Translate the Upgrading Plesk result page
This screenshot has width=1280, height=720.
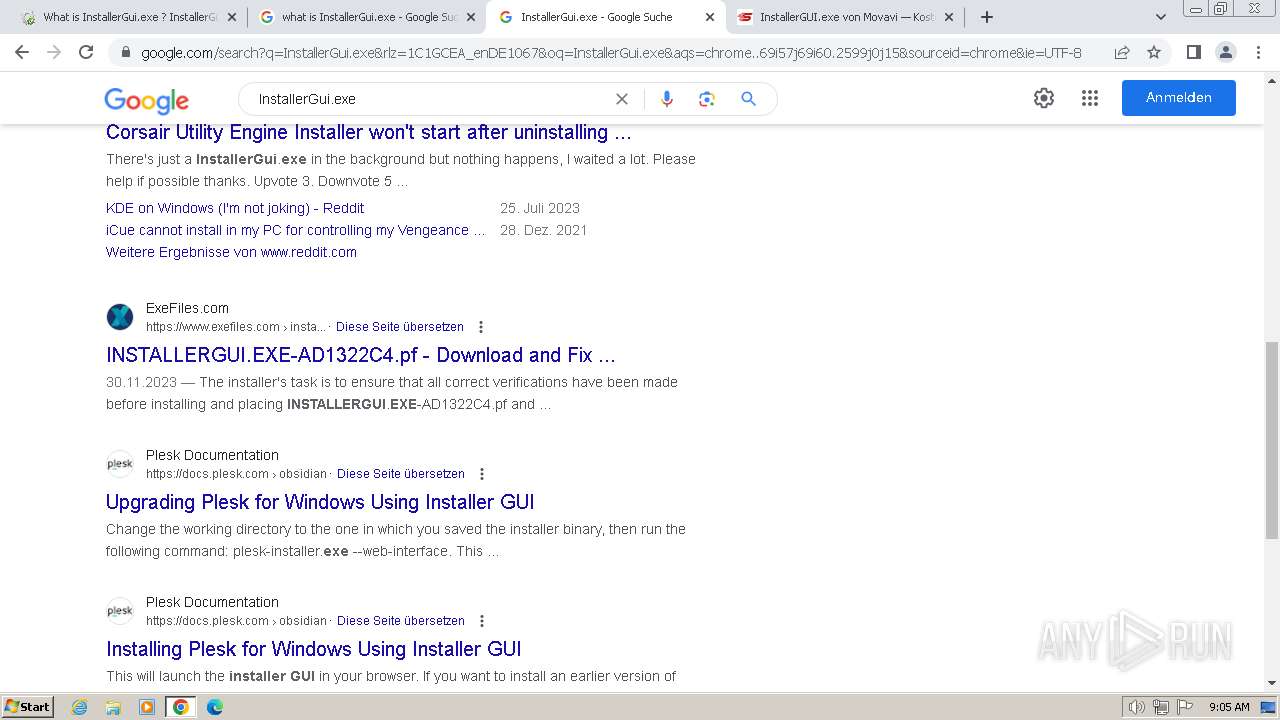coord(401,474)
